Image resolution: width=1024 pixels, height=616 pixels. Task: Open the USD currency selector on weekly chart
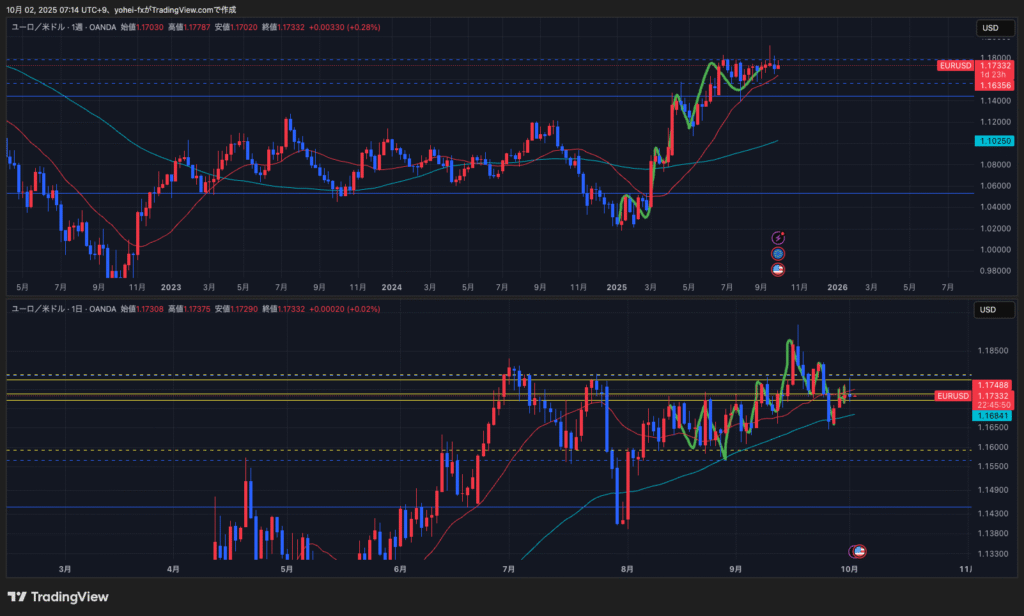[x=990, y=28]
